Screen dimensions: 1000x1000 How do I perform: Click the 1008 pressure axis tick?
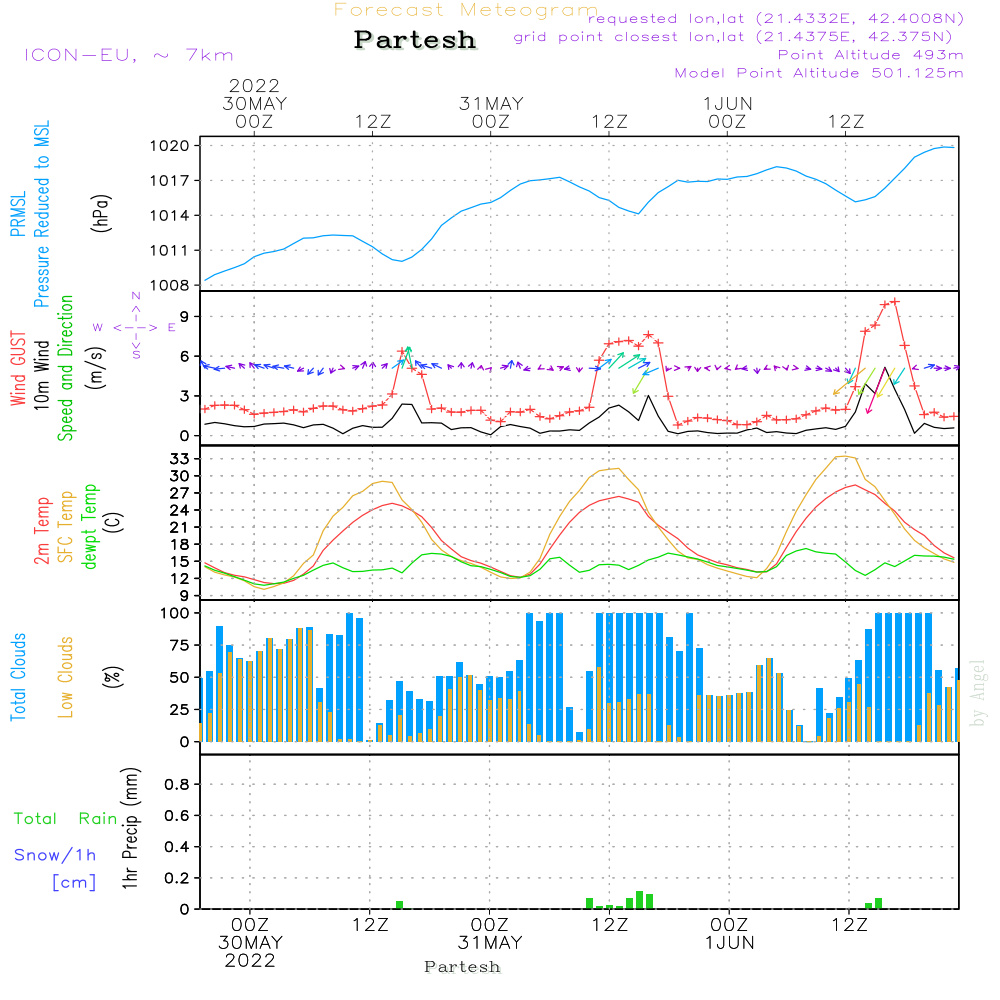coord(170,286)
